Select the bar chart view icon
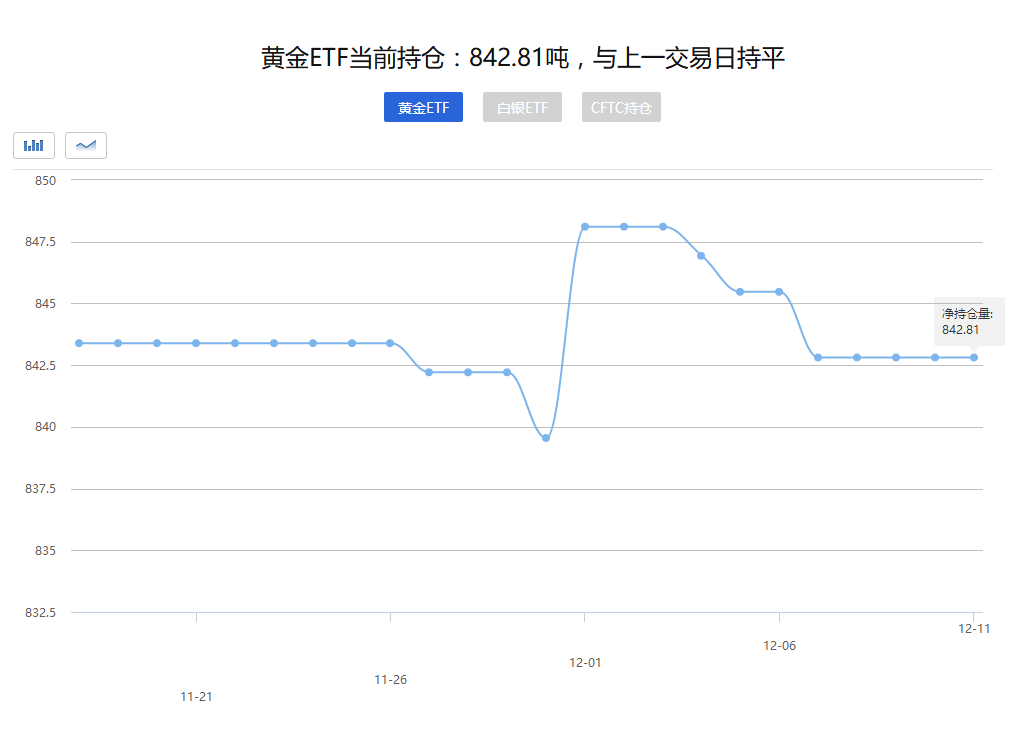 pyautogui.click(x=33, y=145)
